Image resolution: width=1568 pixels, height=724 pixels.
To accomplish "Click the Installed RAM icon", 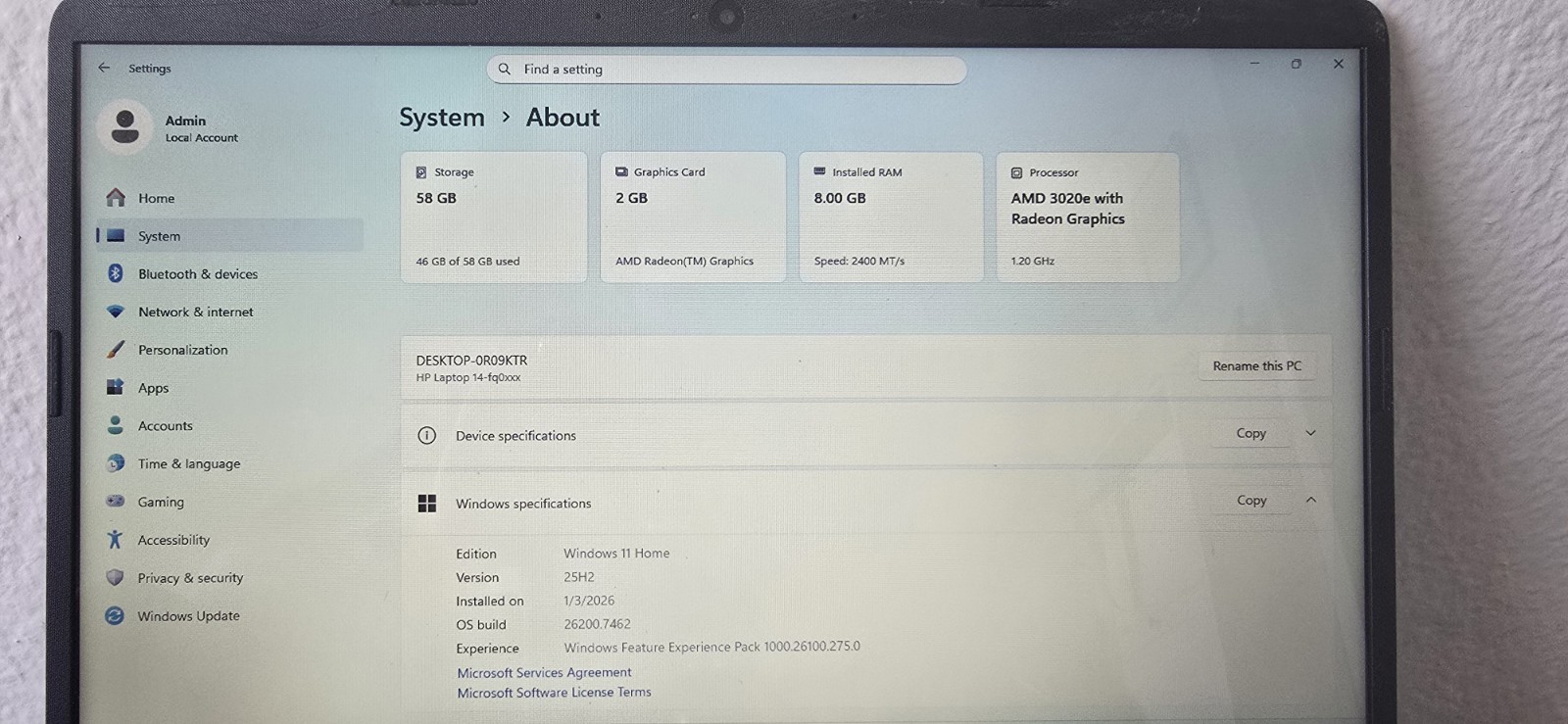I will (x=820, y=171).
